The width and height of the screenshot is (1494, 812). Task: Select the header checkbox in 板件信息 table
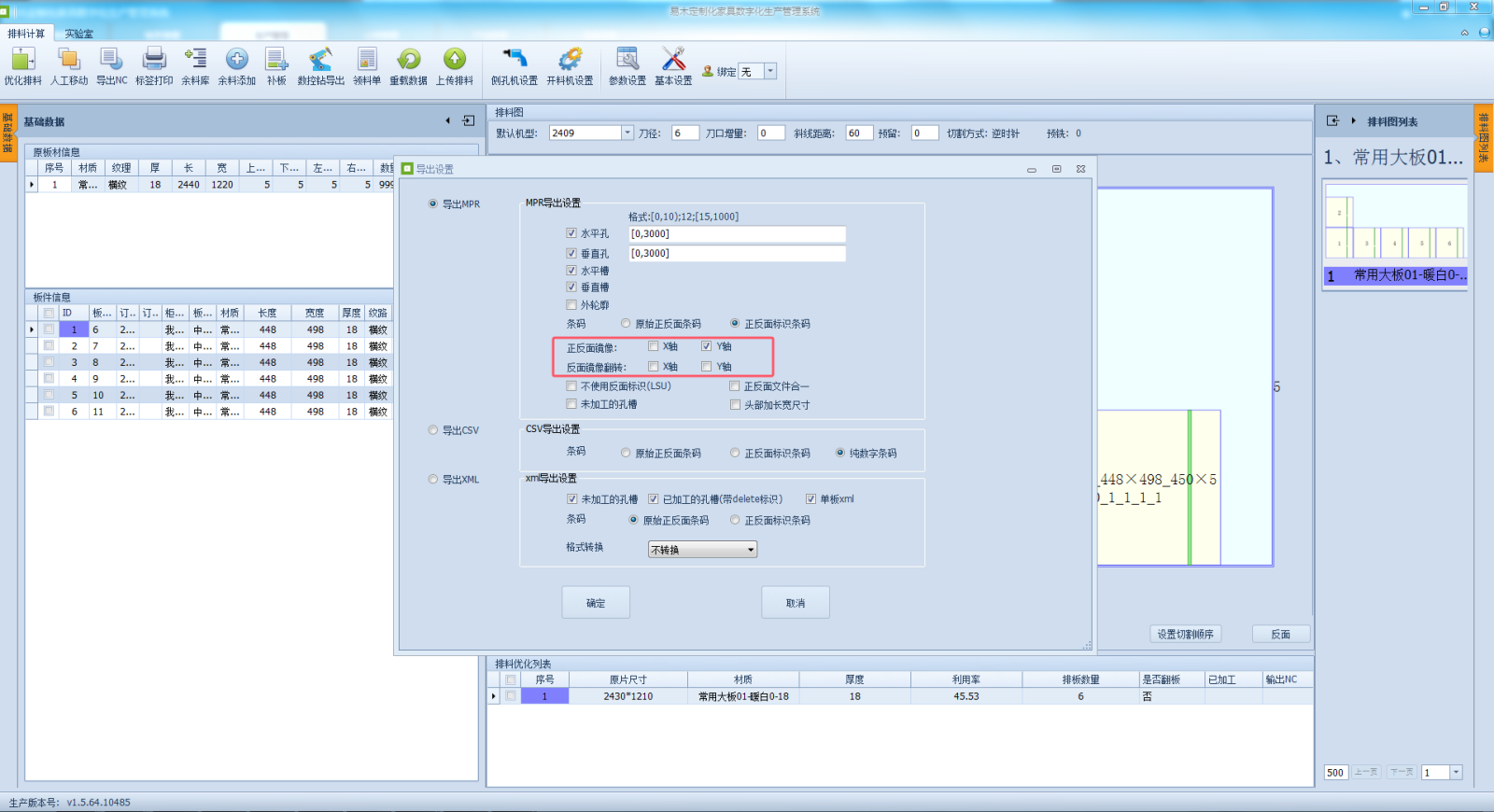49,314
